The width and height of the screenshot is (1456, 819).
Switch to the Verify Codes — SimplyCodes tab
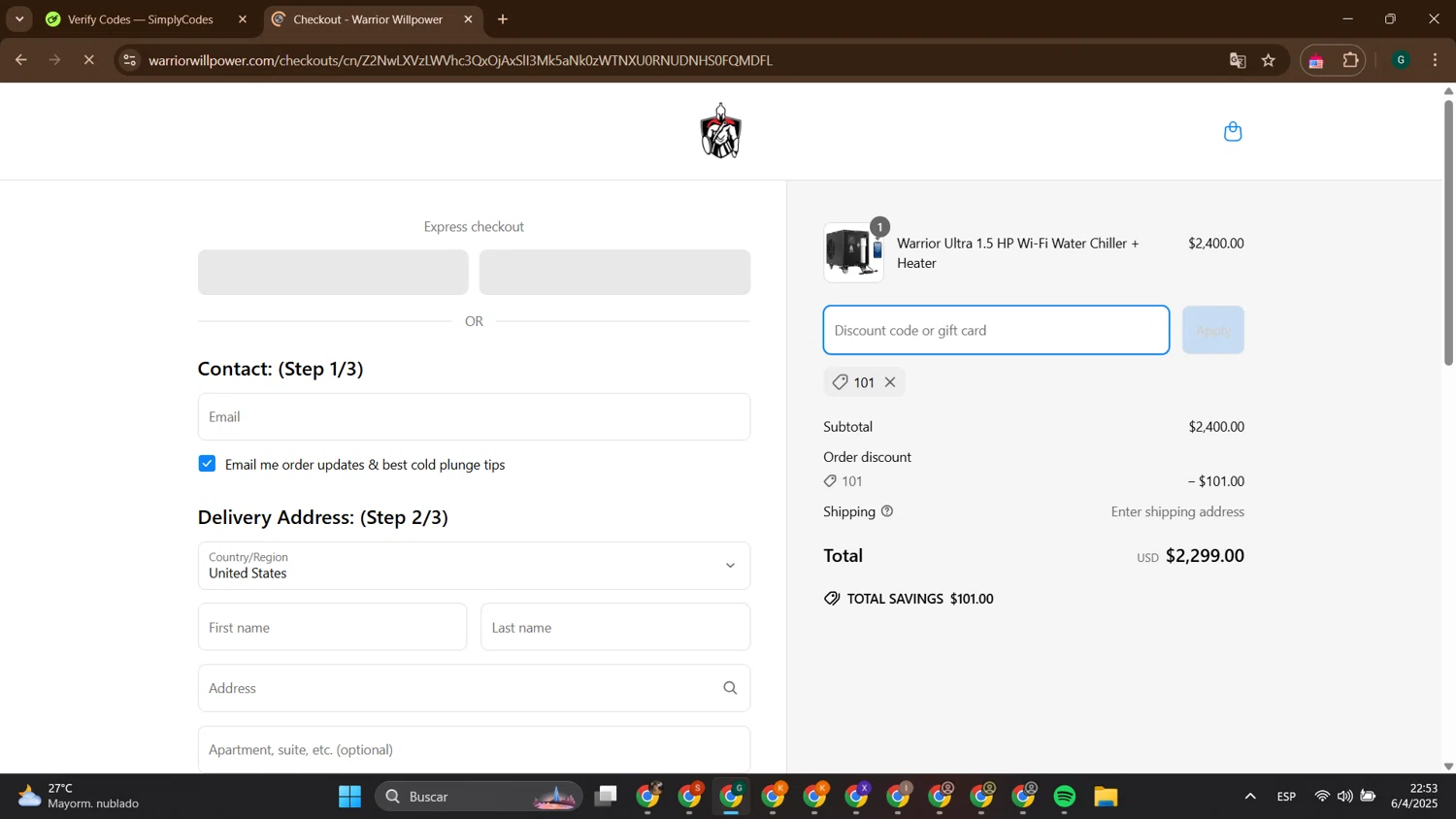coord(141,19)
